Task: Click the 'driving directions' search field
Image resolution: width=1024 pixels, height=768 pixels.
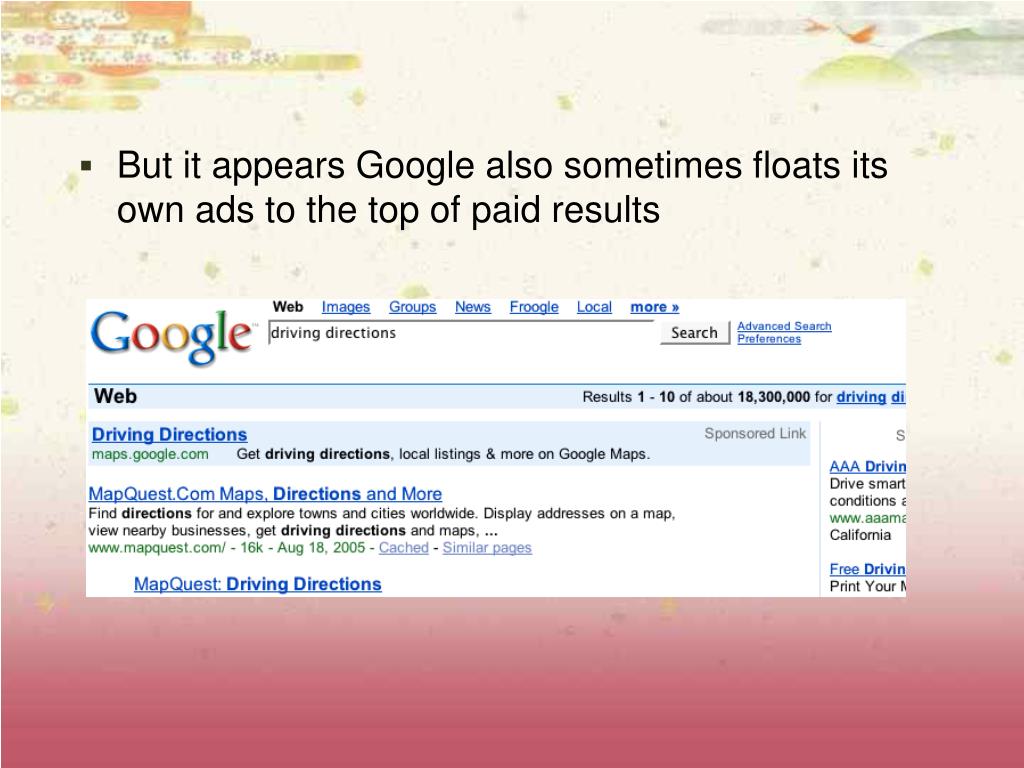Action: tap(460, 333)
